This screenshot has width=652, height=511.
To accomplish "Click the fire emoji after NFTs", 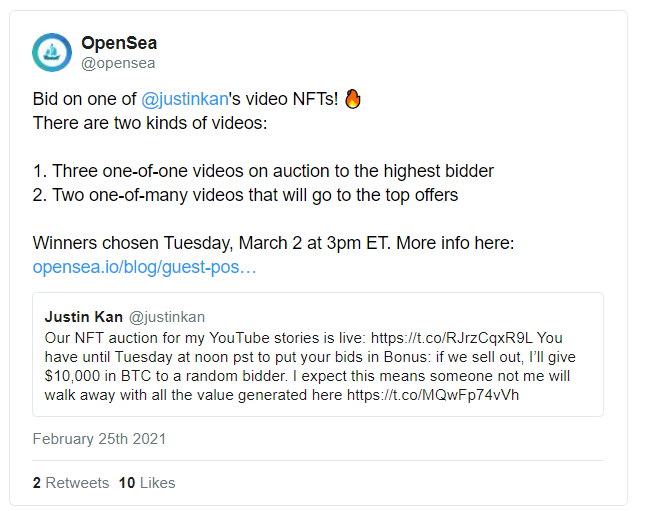I will click(353, 99).
